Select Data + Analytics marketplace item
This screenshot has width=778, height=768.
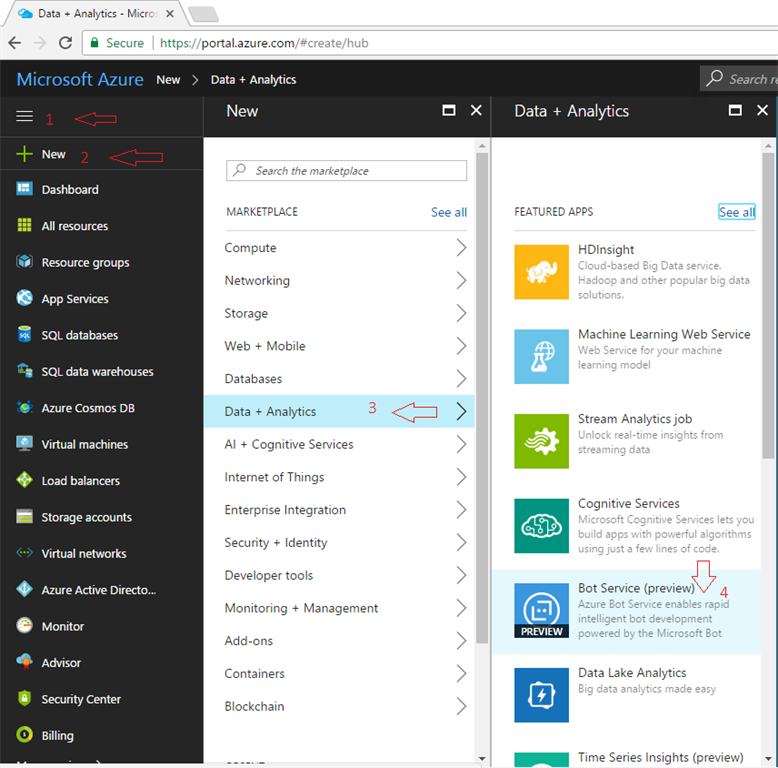pyautogui.click(x=339, y=411)
